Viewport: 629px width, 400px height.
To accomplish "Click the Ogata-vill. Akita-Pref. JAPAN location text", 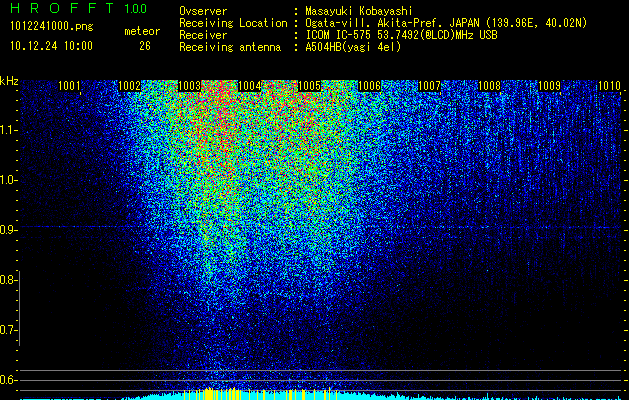I will pyautogui.click(x=446, y=23).
